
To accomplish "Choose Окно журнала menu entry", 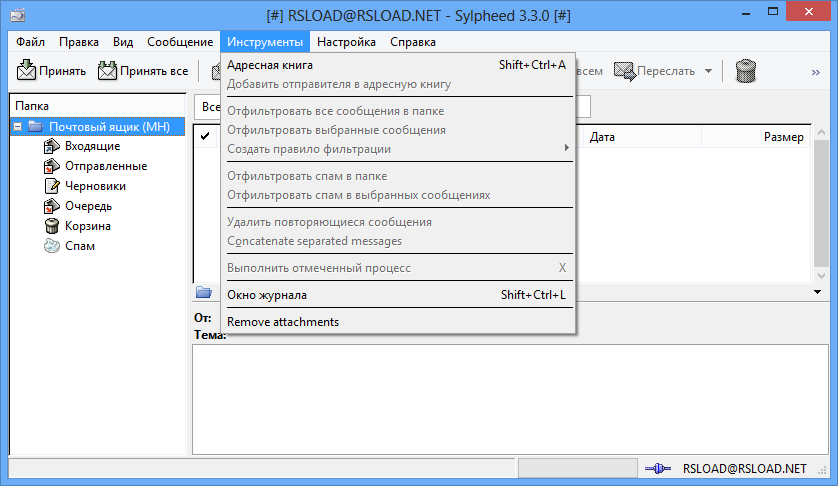I will [398, 295].
